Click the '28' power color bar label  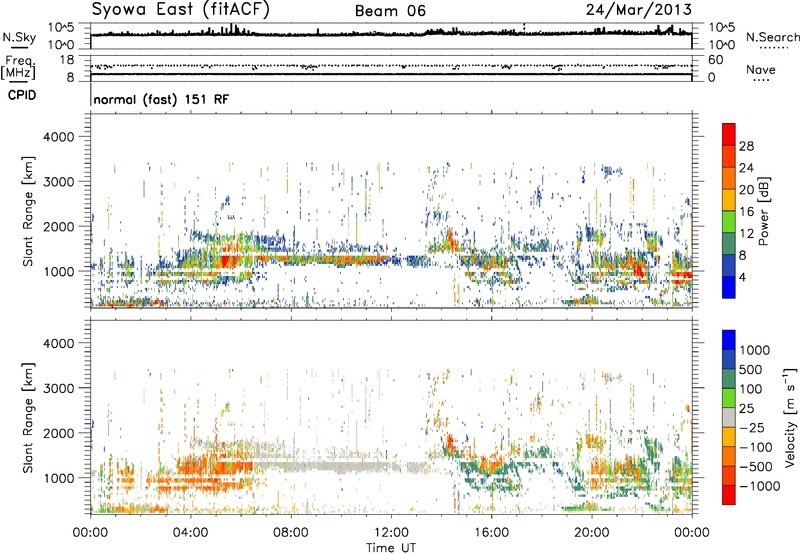pyautogui.click(x=746, y=146)
